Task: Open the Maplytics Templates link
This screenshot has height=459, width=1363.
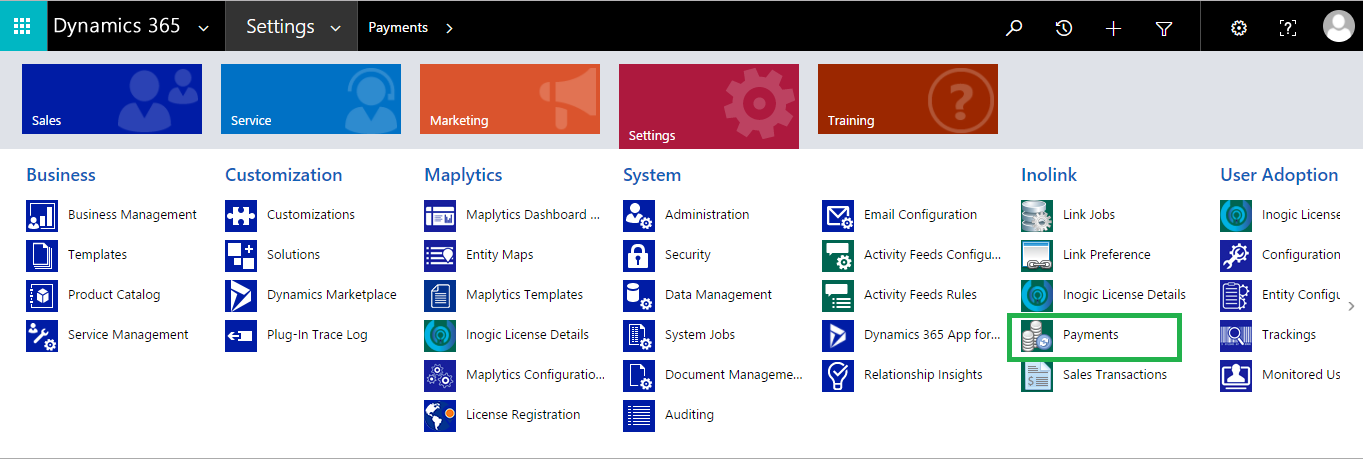Action: tap(525, 295)
